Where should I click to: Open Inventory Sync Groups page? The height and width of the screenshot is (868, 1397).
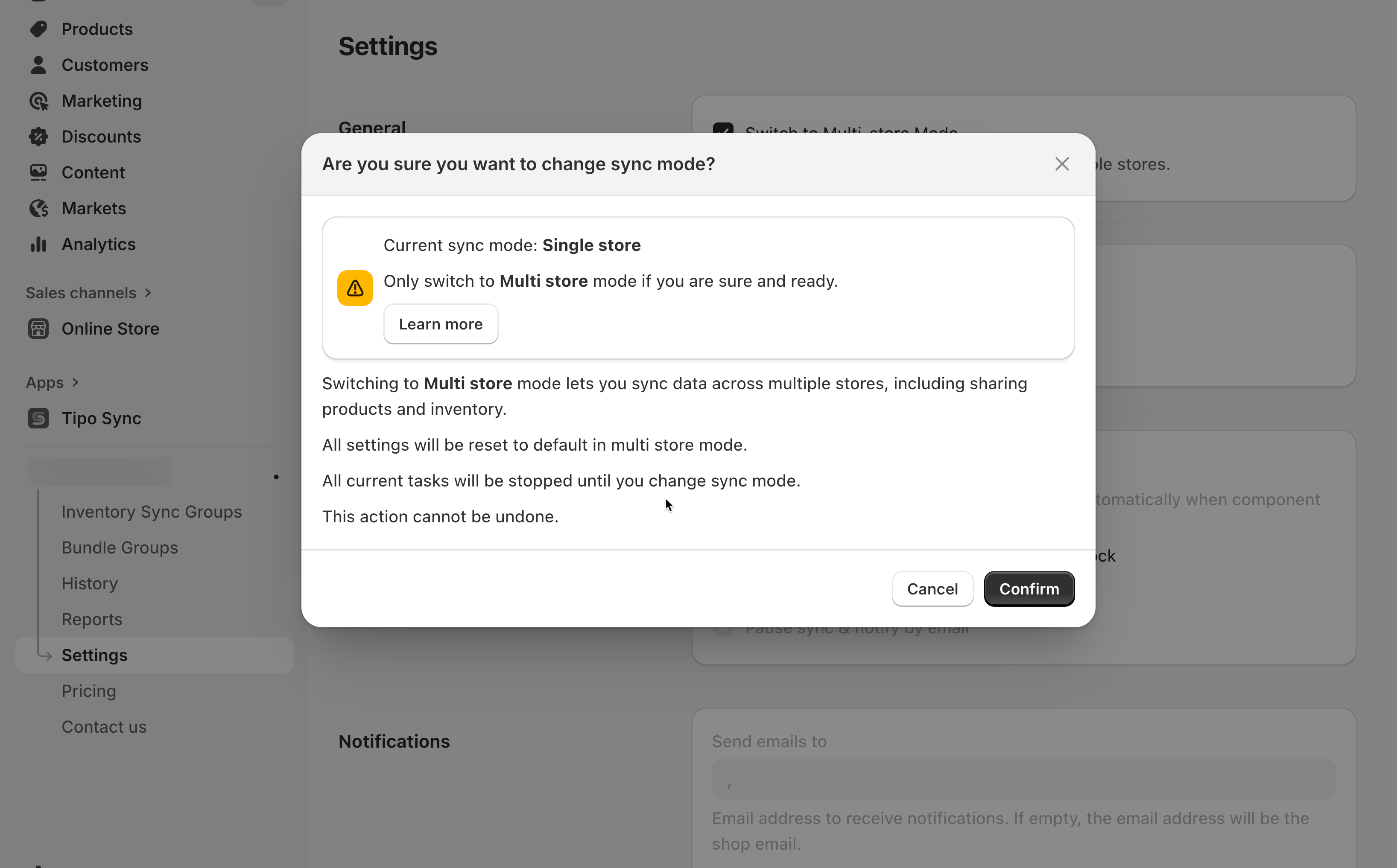(x=152, y=512)
